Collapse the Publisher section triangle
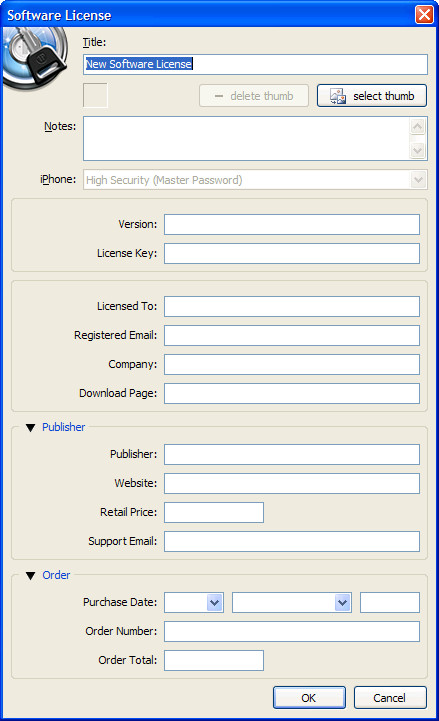The width and height of the screenshot is (439, 721). click(31, 428)
